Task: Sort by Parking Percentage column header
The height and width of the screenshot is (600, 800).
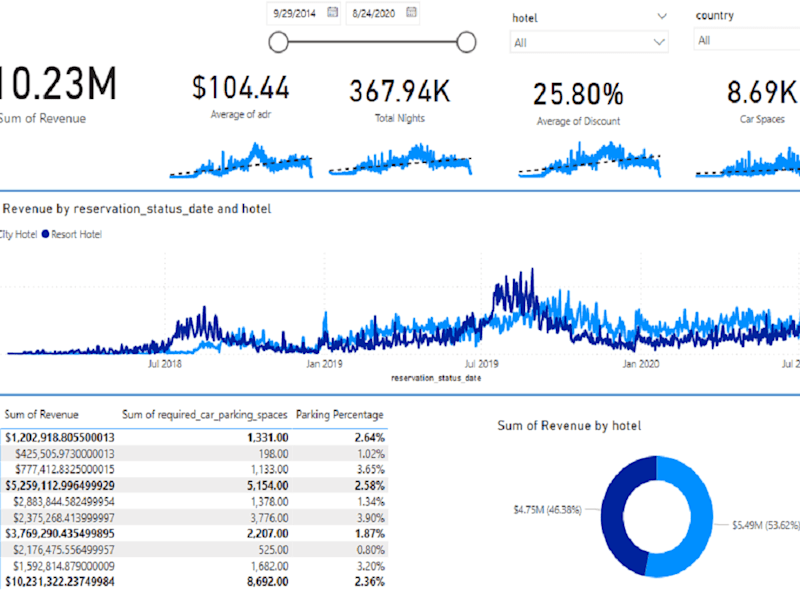Action: coord(340,414)
